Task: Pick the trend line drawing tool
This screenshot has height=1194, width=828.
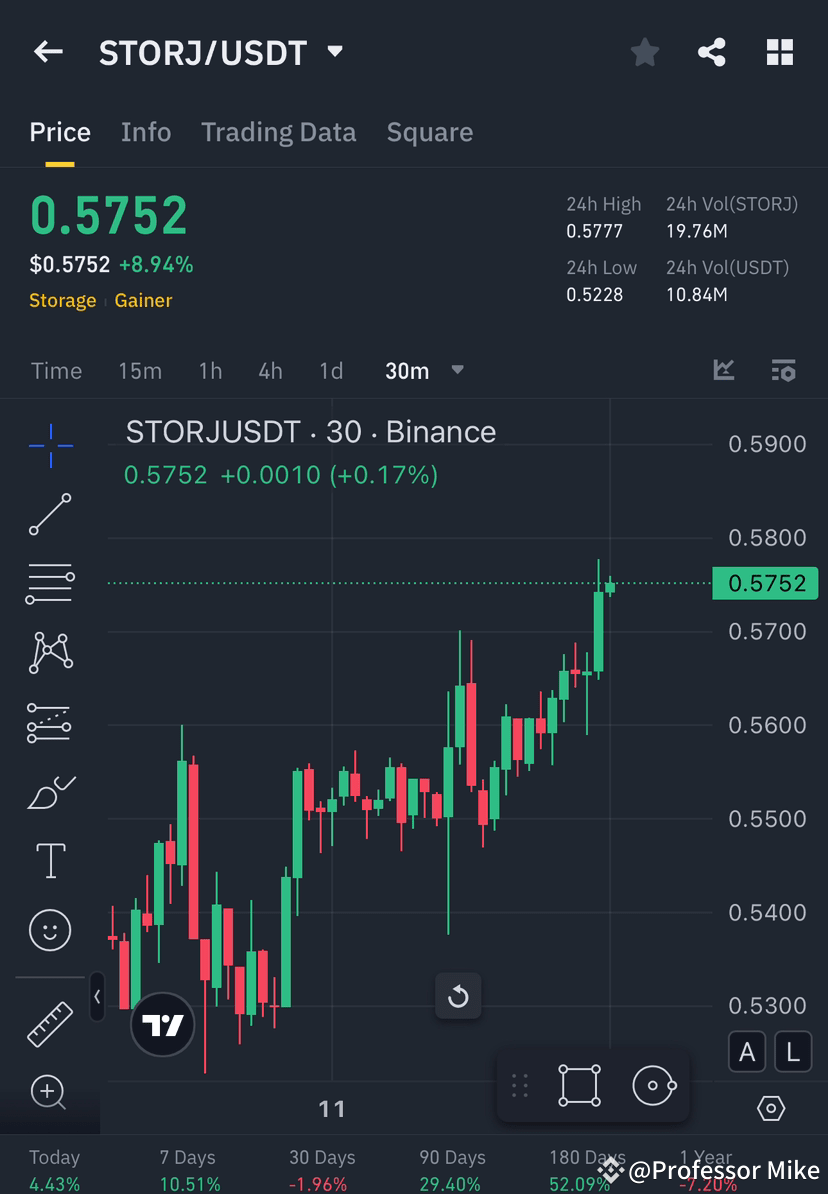Action: tap(50, 516)
